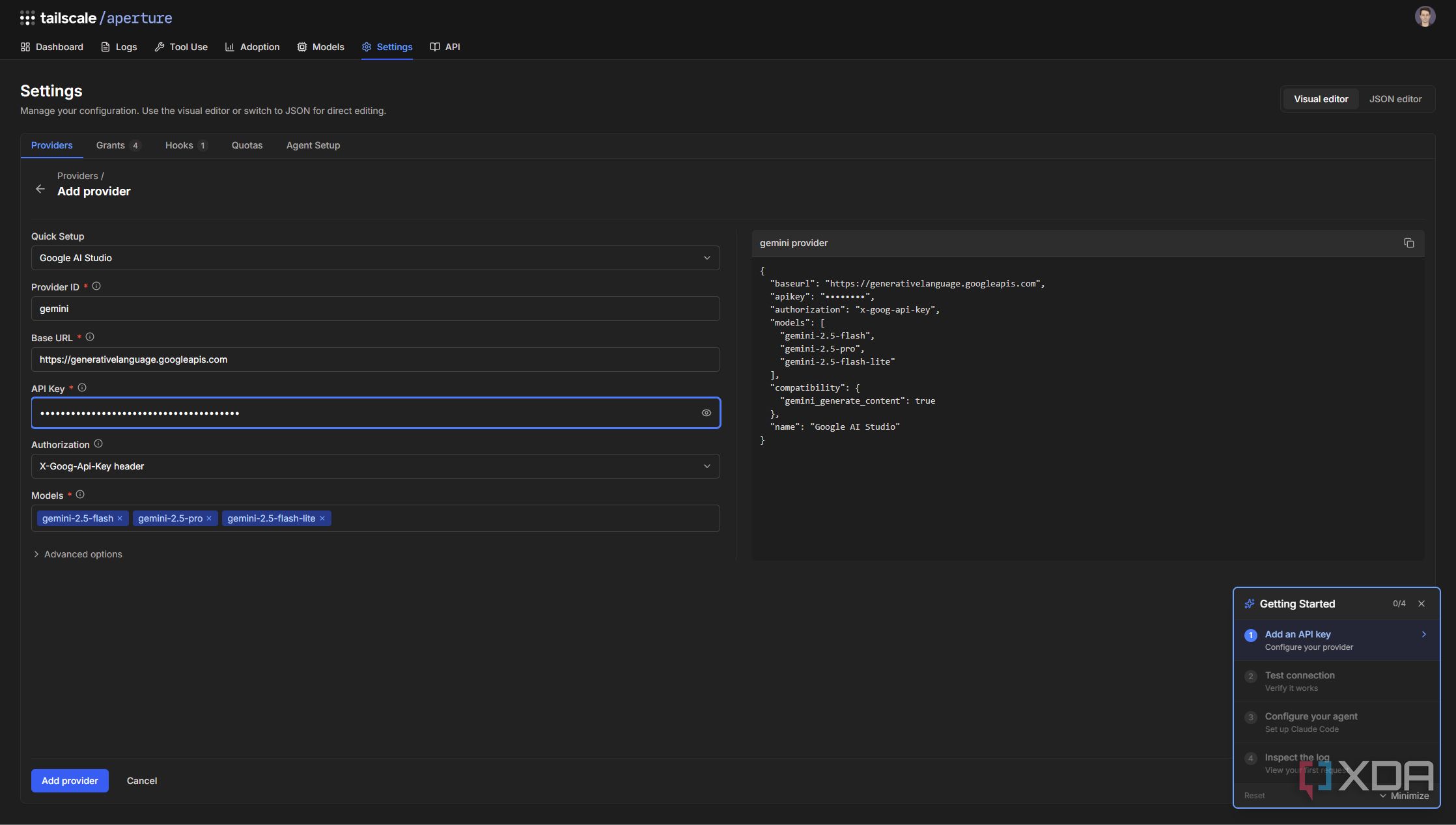Show info tooltip for API Key
The width and height of the screenshot is (1456, 825).
click(x=82, y=387)
